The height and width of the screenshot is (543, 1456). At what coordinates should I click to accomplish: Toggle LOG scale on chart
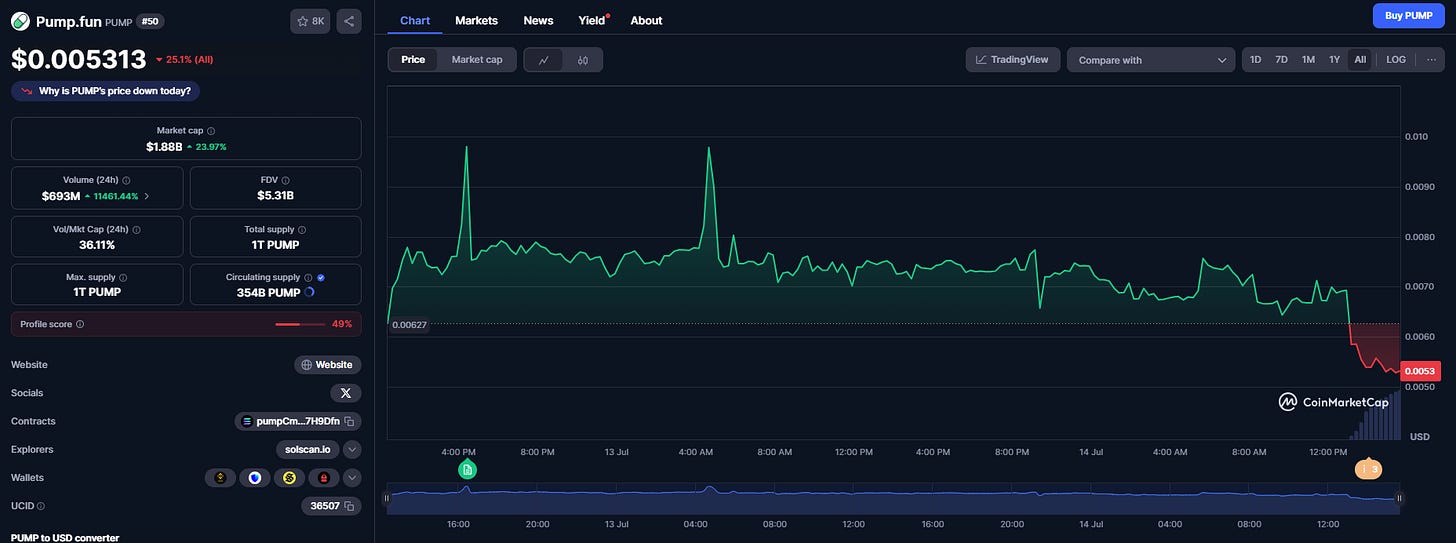pos(1396,60)
